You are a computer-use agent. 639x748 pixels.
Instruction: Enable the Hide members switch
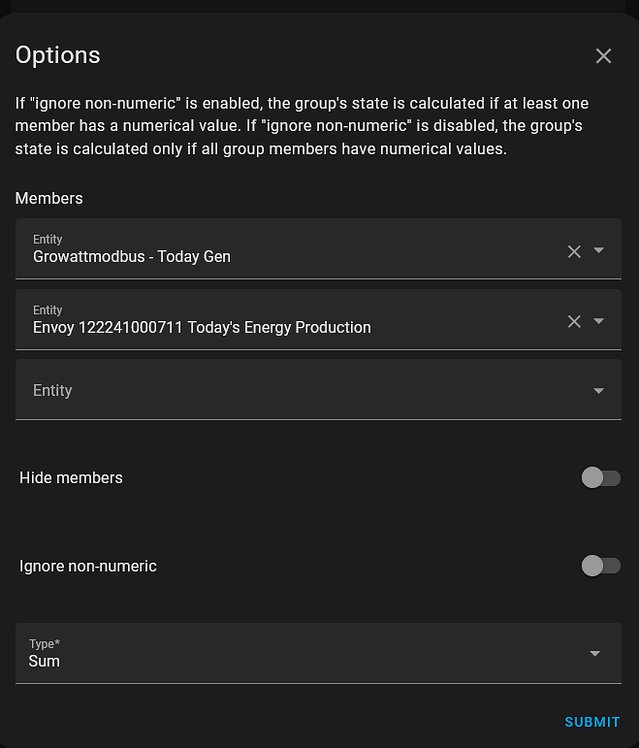tap(600, 478)
